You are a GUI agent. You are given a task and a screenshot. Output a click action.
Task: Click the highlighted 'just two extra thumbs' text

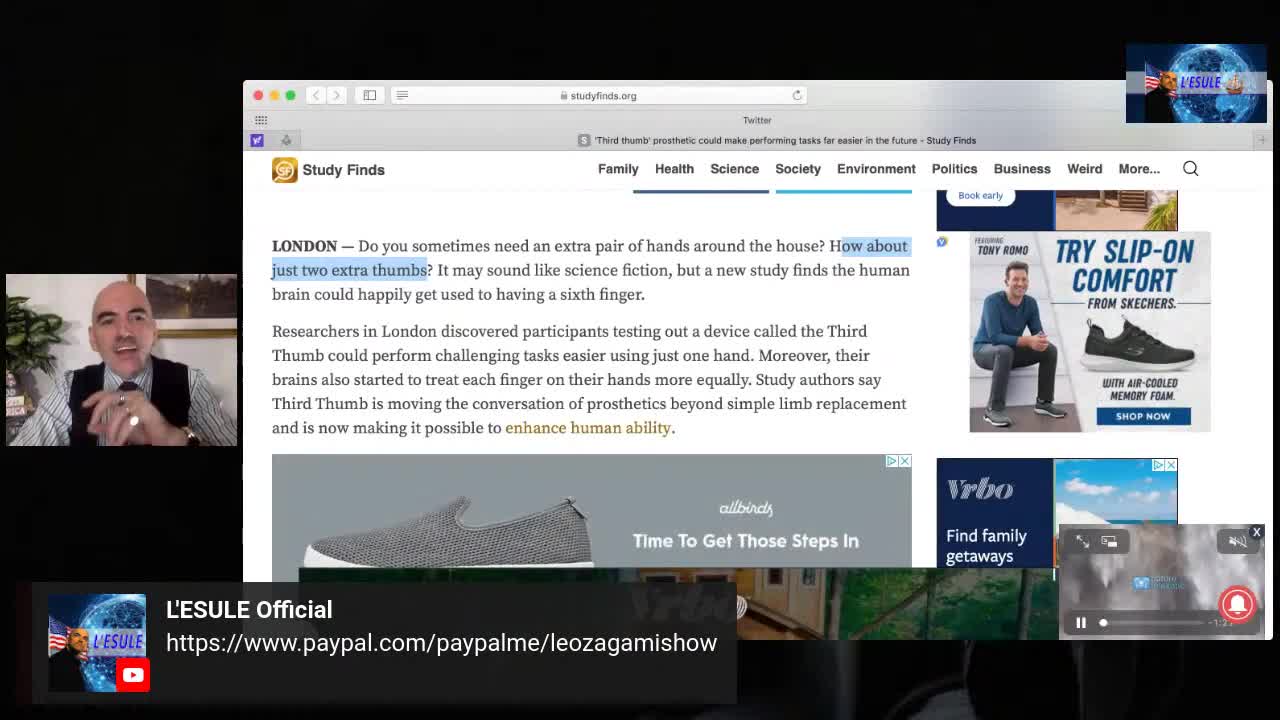(349, 270)
